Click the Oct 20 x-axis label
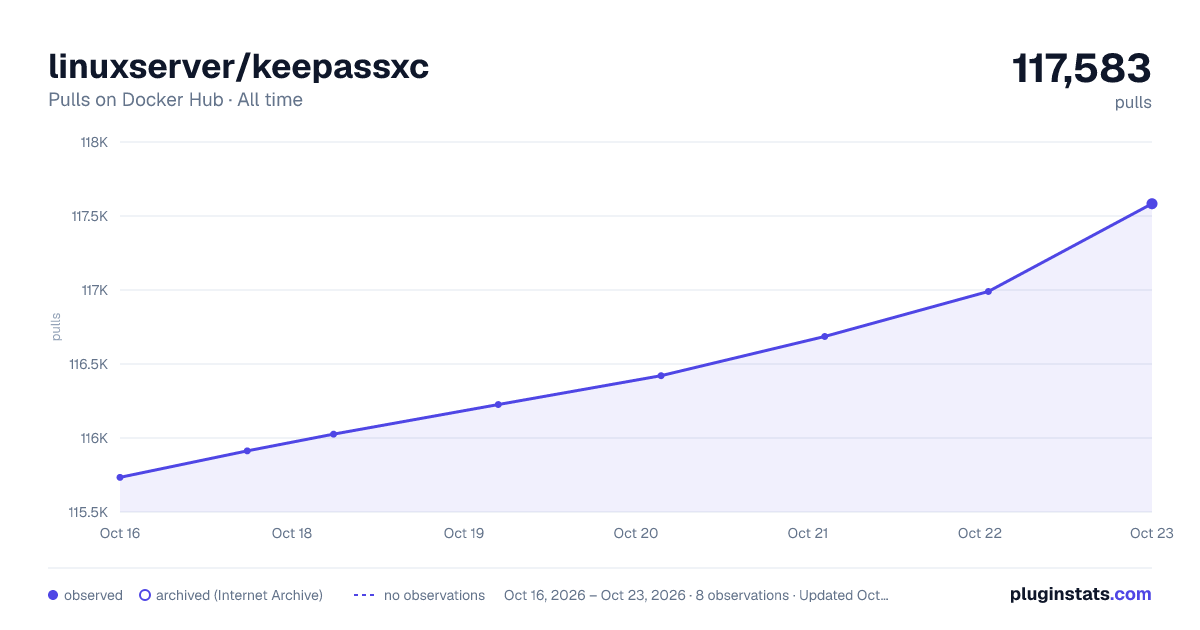This screenshot has height=630, width=1200. click(x=636, y=533)
